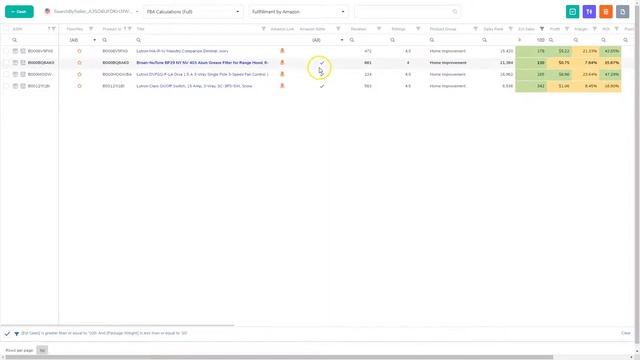
Task: Open the Amazon link icon for the Broan-NuTone row
Action: pyautogui.click(x=282, y=62)
